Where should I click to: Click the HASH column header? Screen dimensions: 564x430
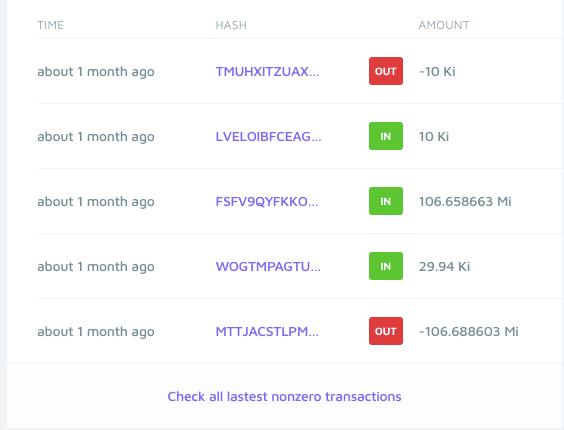point(231,25)
